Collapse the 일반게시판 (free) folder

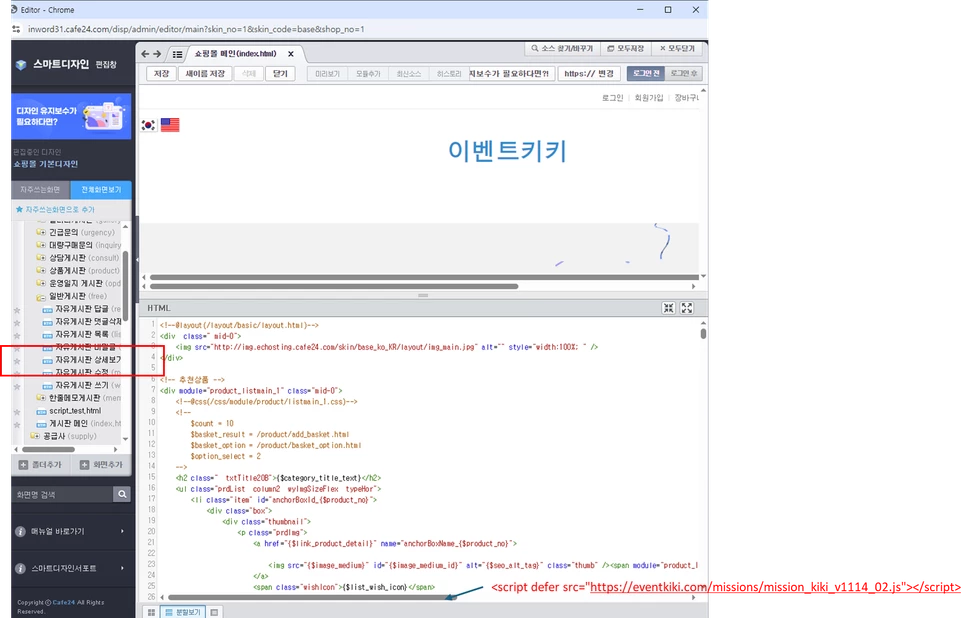click(41, 297)
